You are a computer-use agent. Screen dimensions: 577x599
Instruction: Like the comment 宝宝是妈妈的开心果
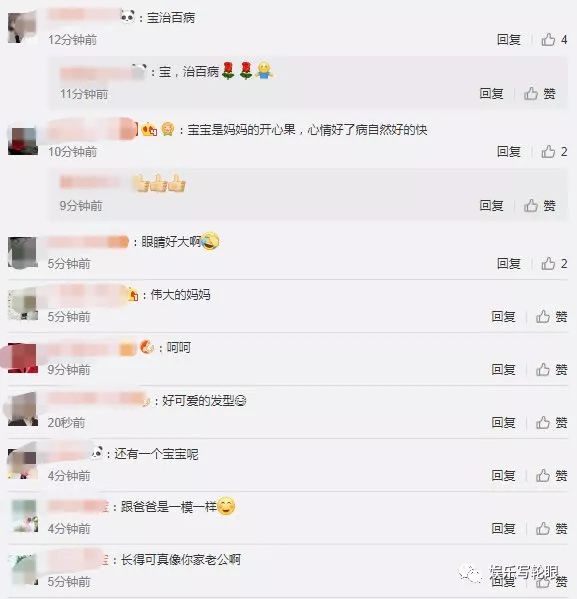click(x=554, y=152)
